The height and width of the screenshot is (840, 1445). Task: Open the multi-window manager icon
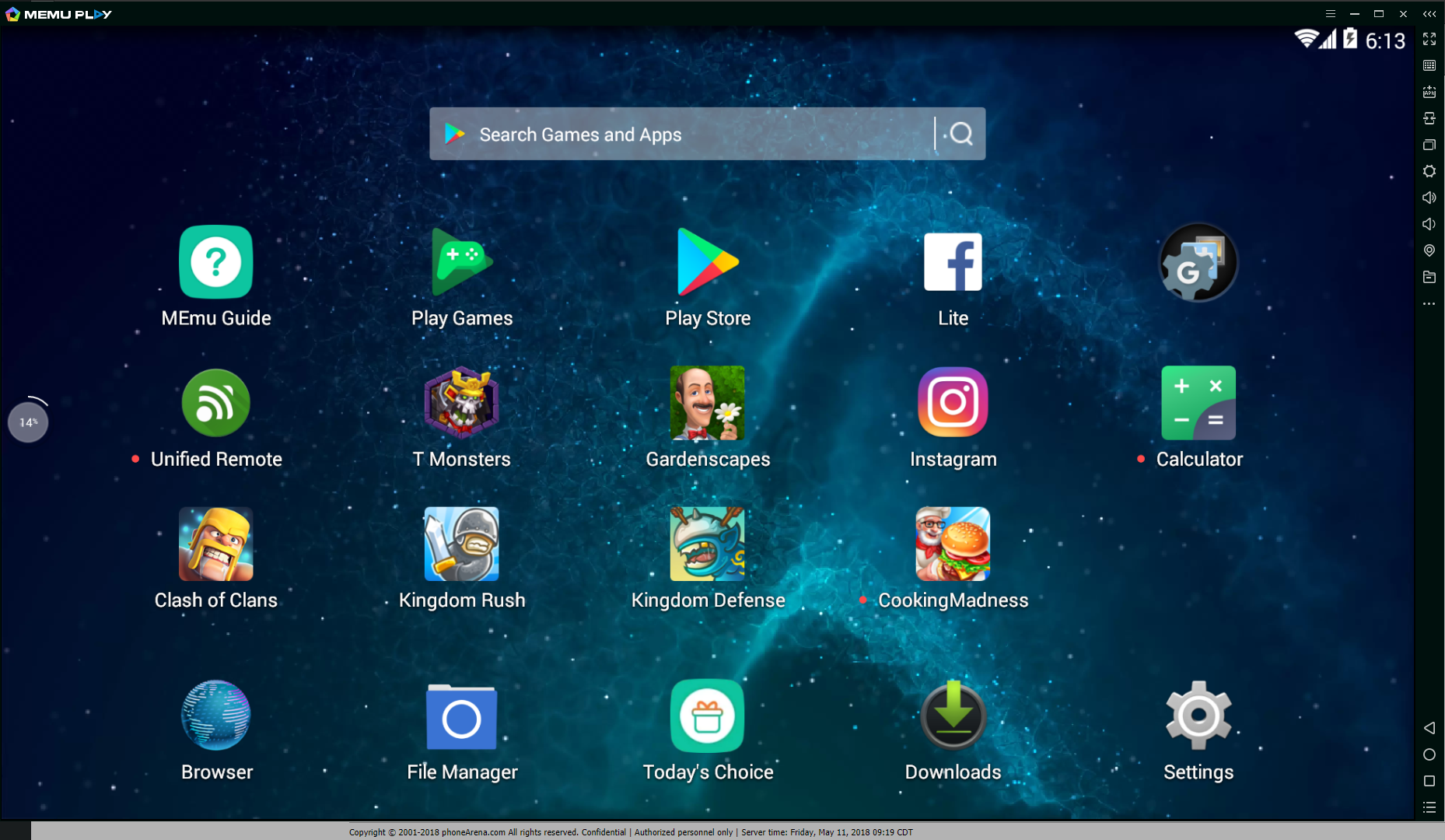pyautogui.click(x=1429, y=145)
